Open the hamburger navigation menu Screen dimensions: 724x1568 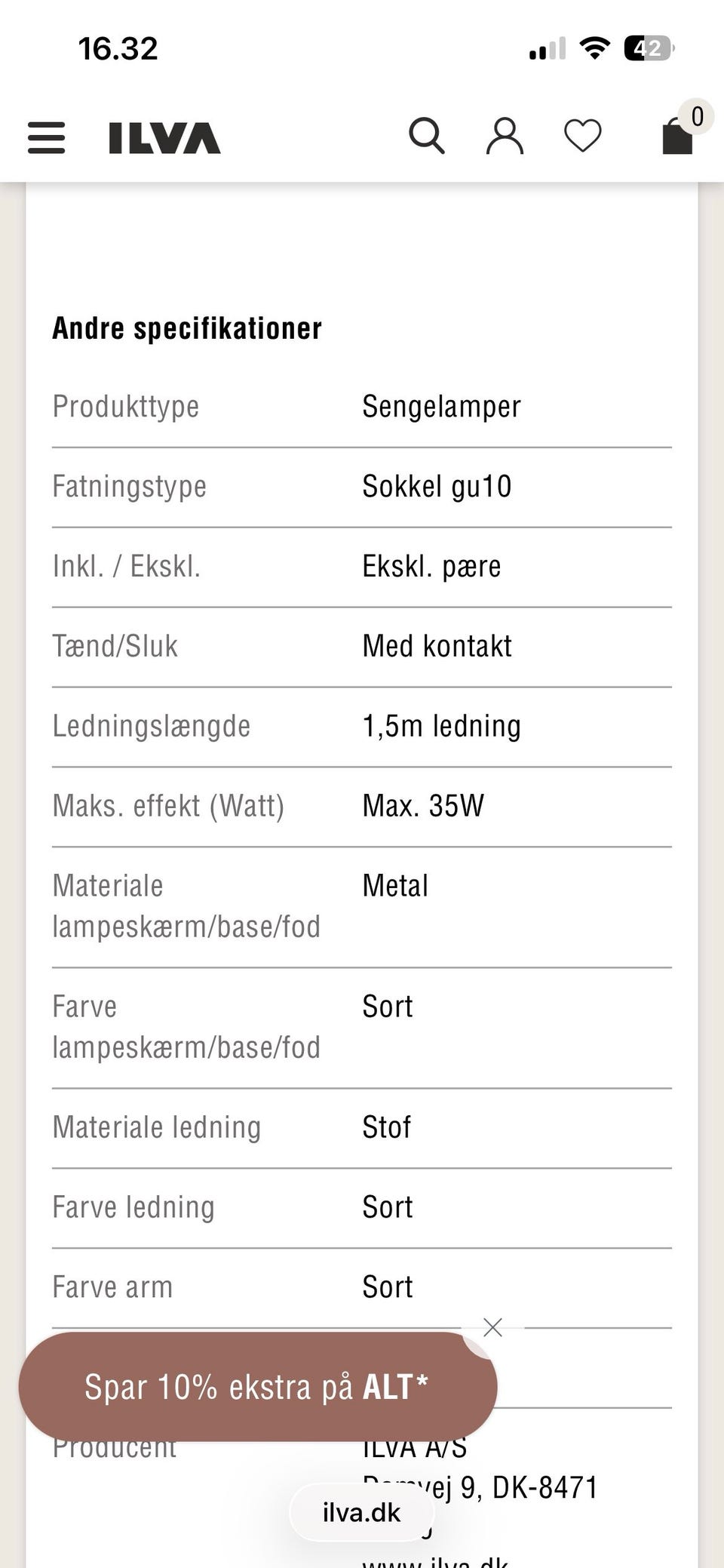pos(47,138)
